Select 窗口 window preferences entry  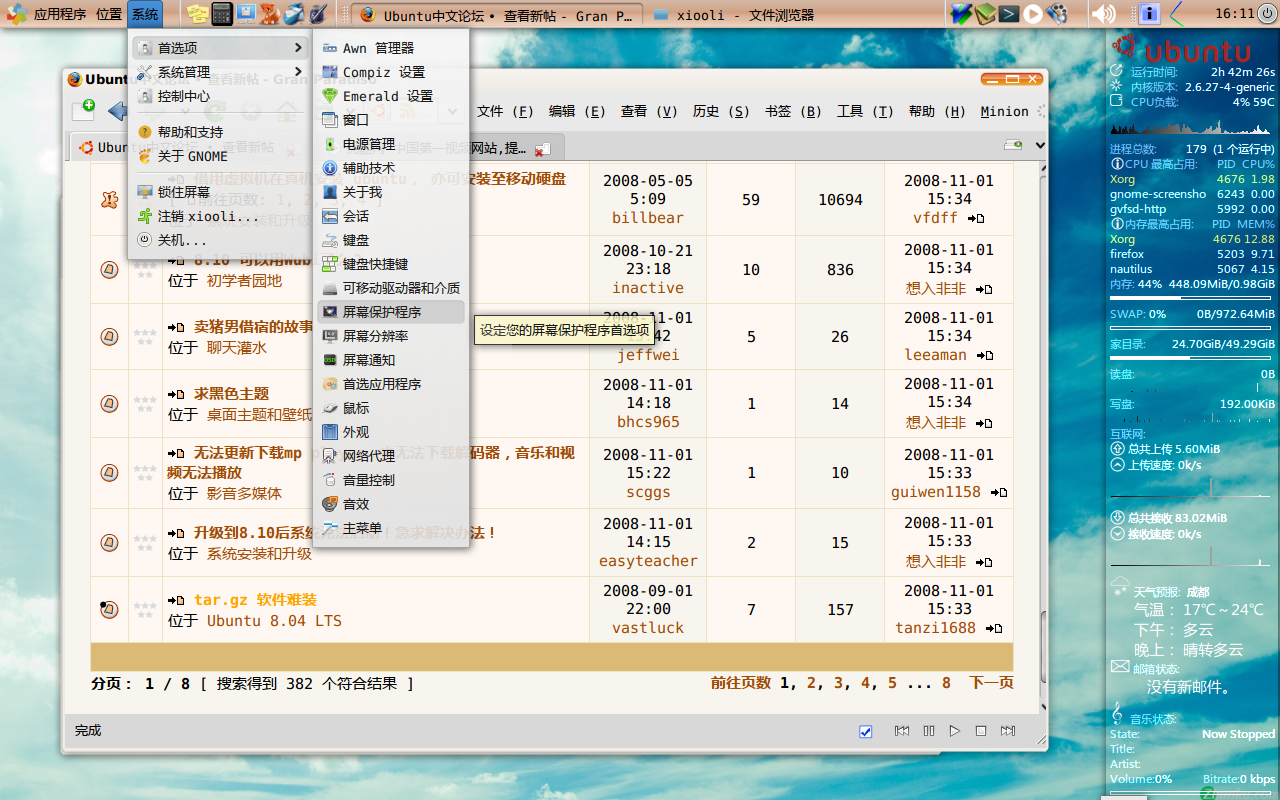(x=391, y=120)
